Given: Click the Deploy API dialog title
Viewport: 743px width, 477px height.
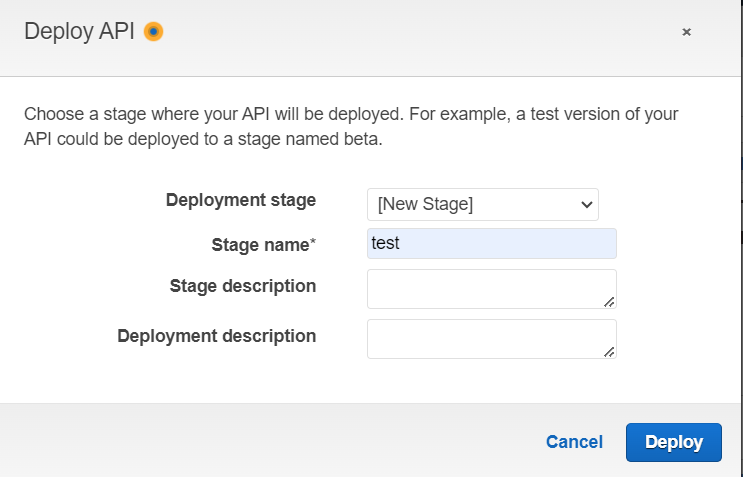Looking at the screenshot, I should click(x=80, y=32).
